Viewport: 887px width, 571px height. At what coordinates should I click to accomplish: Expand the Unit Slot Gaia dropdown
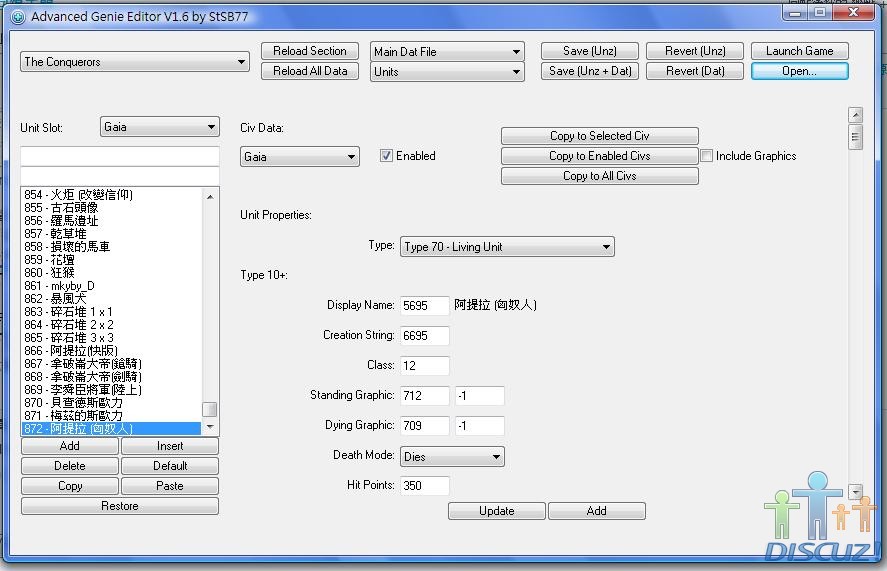point(159,127)
